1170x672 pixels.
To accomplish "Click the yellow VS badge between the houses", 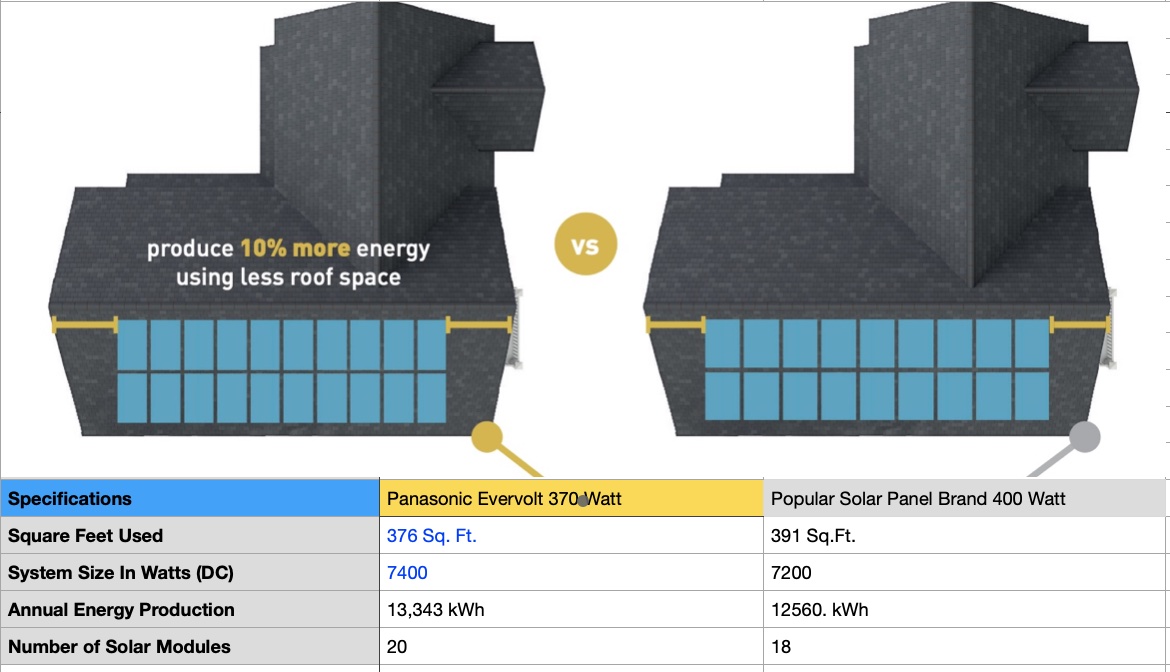I will (x=586, y=243).
